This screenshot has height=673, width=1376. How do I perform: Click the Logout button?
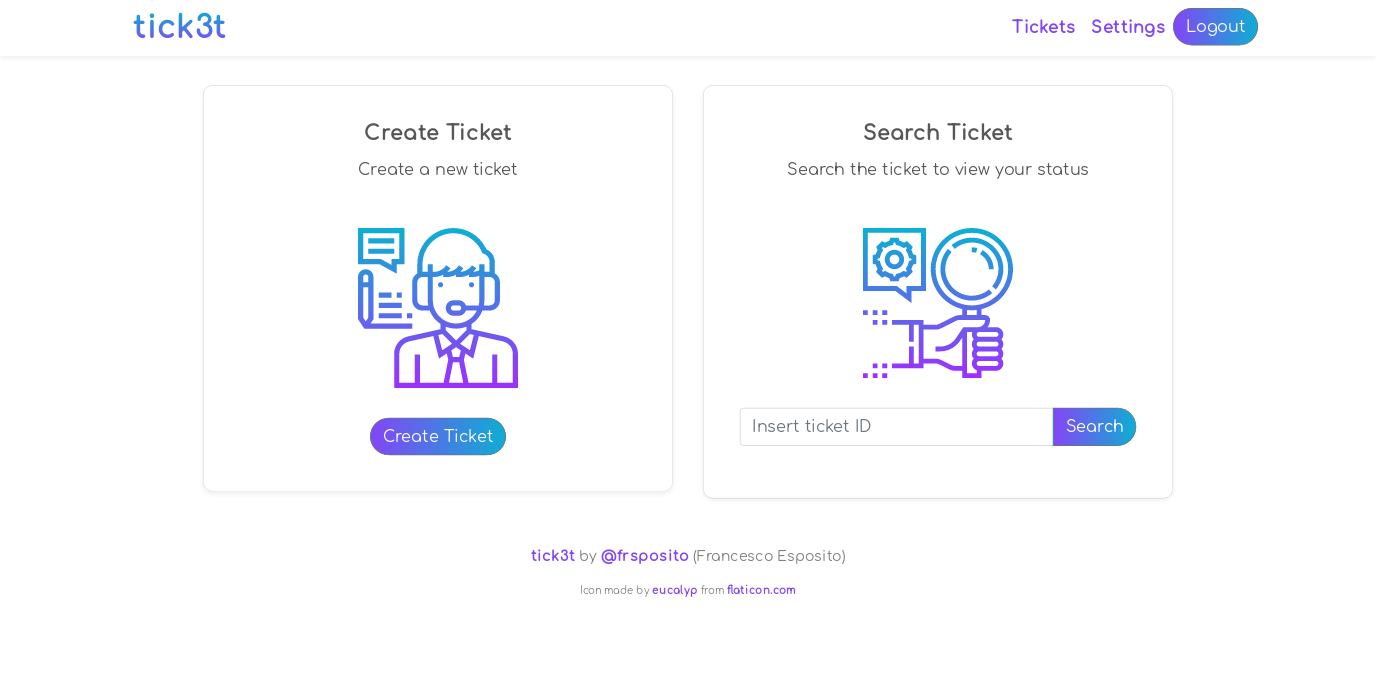[x=1215, y=27]
